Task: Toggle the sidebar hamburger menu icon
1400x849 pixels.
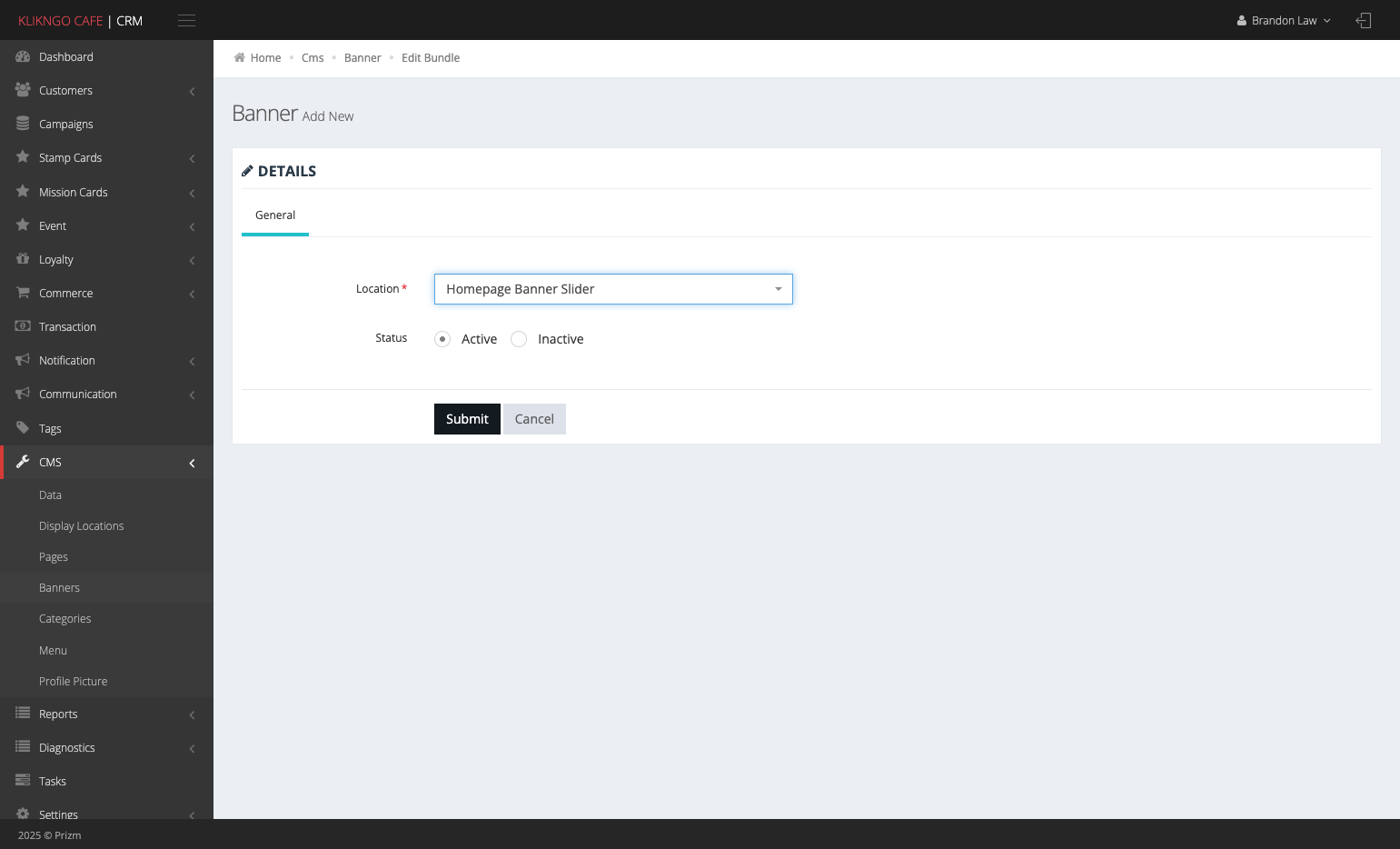Action: pyautogui.click(x=186, y=20)
